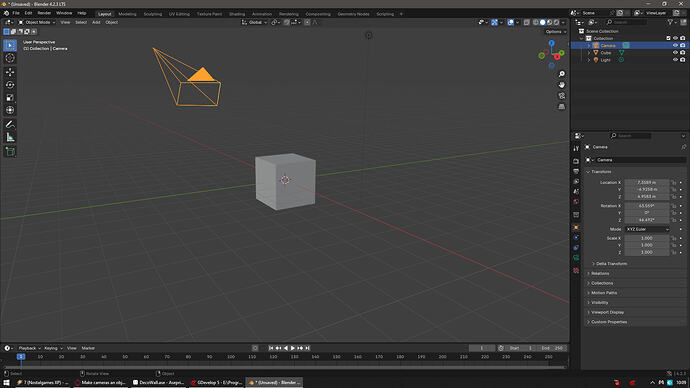Click the End frame field in timeline
Viewport: 690px width, 388px height.
point(553,348)
